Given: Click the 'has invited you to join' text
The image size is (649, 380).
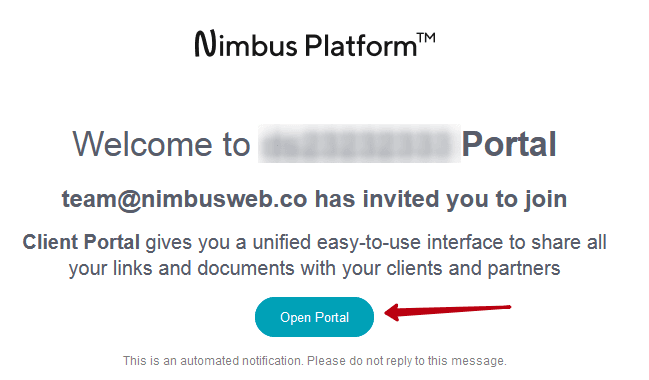Looking at the screenshot, I should pos(441,199).
